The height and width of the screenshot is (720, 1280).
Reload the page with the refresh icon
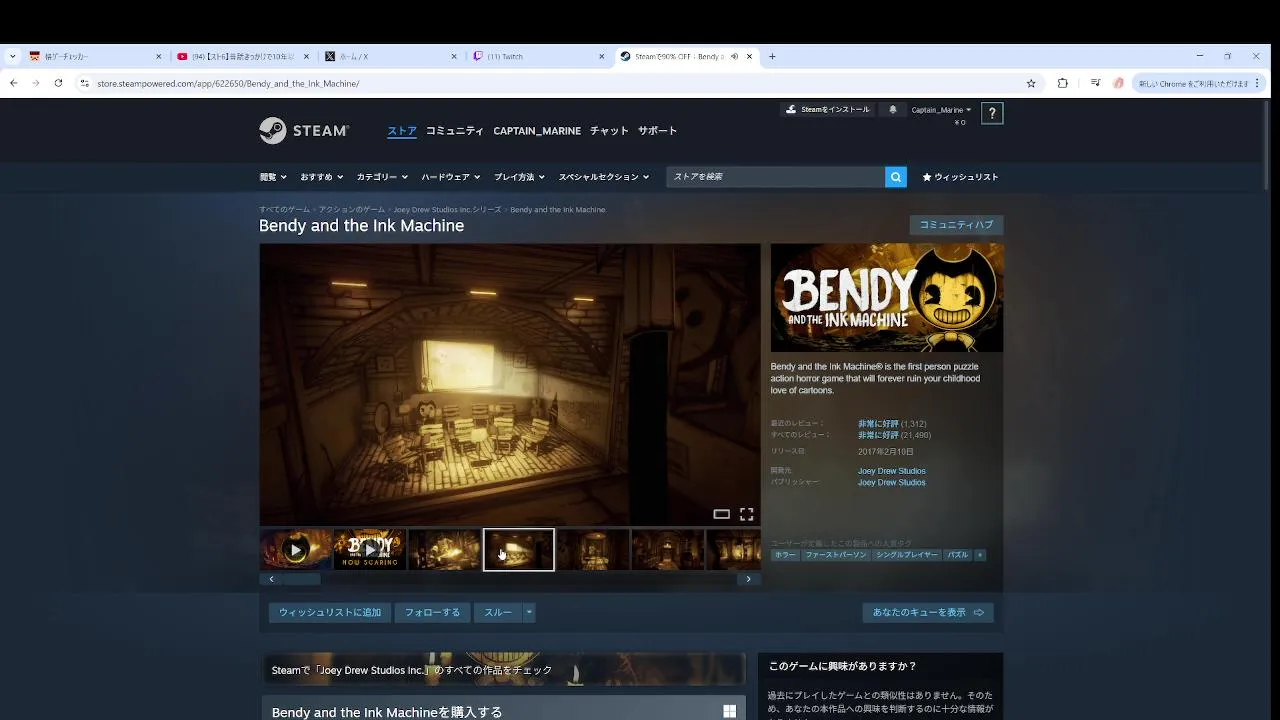[58, 83]
